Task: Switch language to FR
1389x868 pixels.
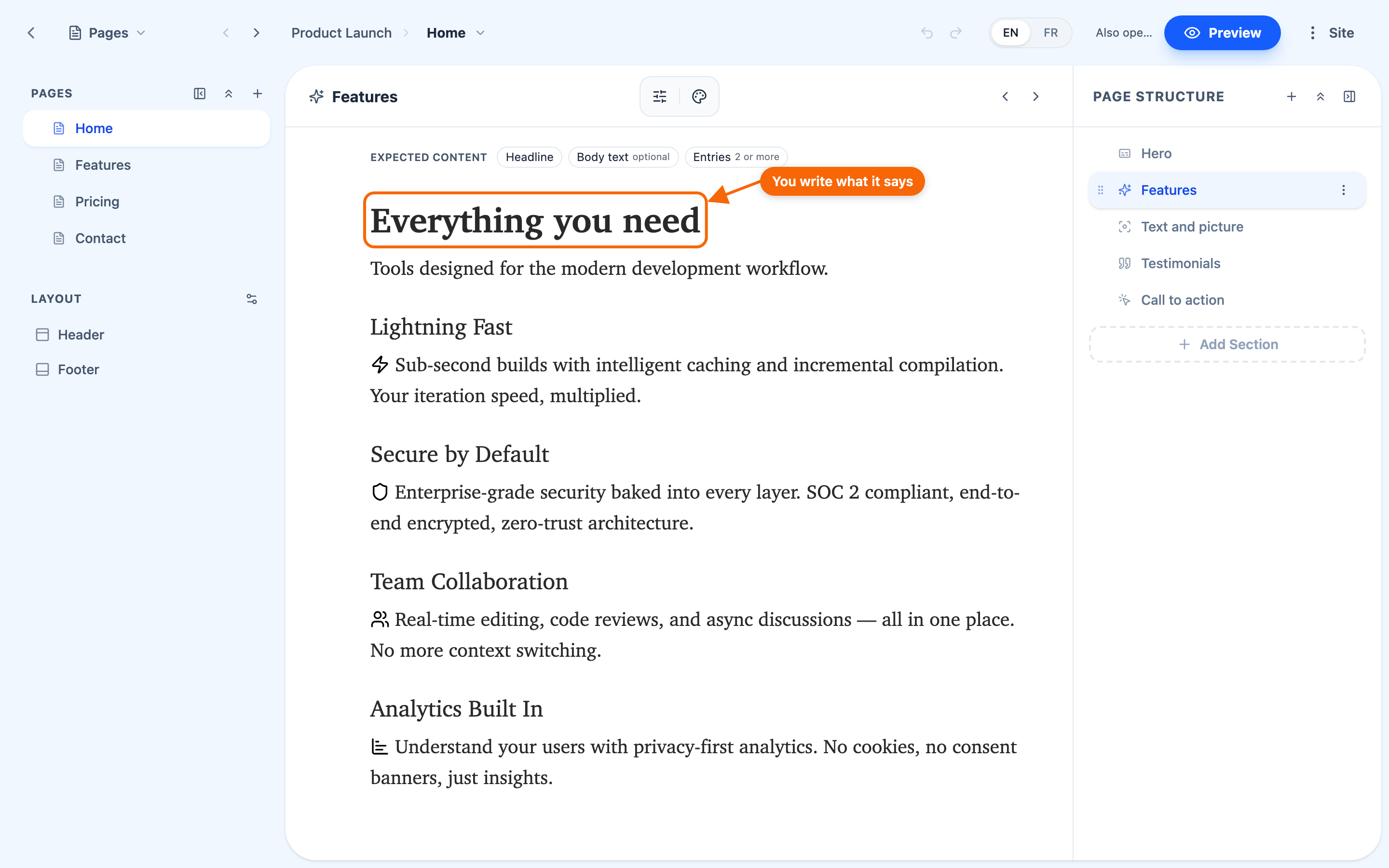Action: click(1050, 33)
